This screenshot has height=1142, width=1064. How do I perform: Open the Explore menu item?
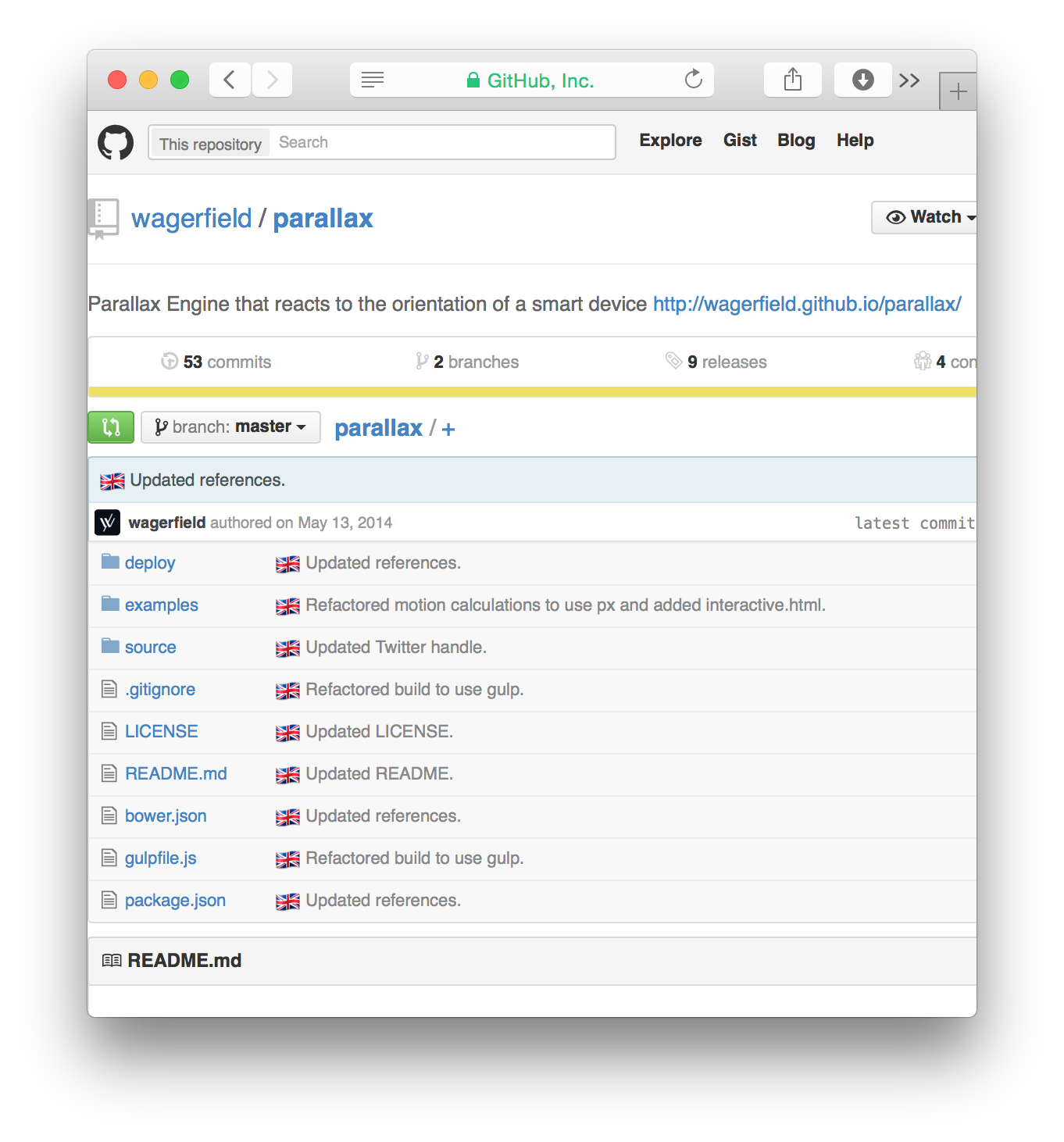pos(670,141)
